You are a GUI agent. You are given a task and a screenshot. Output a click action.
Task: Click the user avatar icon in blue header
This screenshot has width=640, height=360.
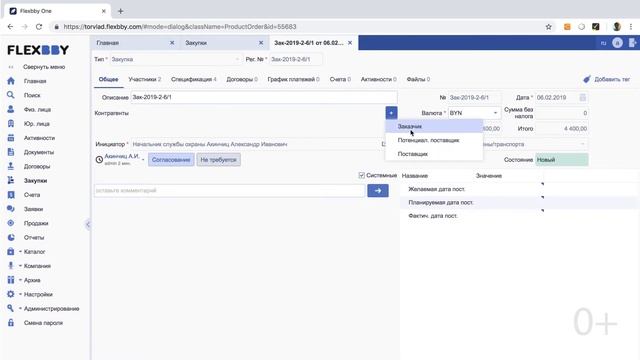pyautogui.click(x=617, y=43)
